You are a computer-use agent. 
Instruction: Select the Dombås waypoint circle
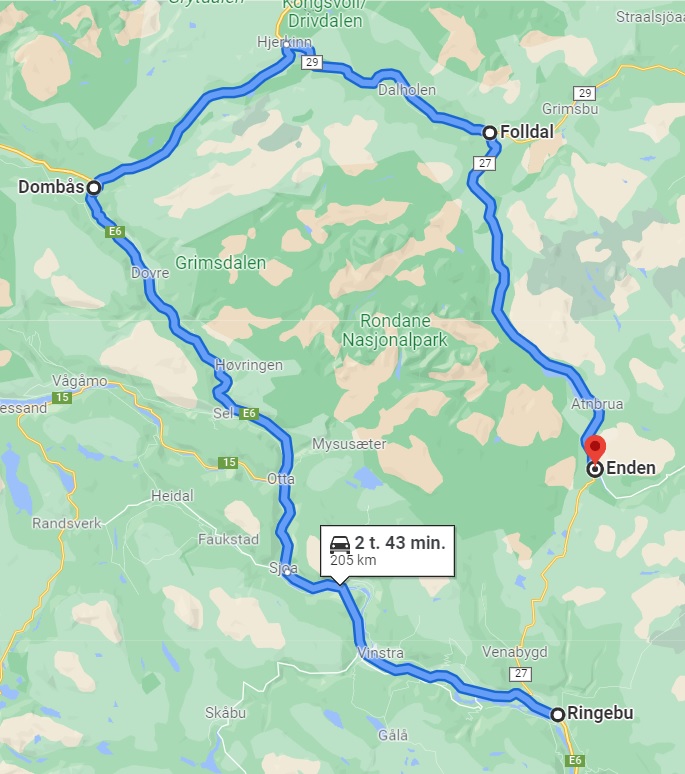coord(94,188)
